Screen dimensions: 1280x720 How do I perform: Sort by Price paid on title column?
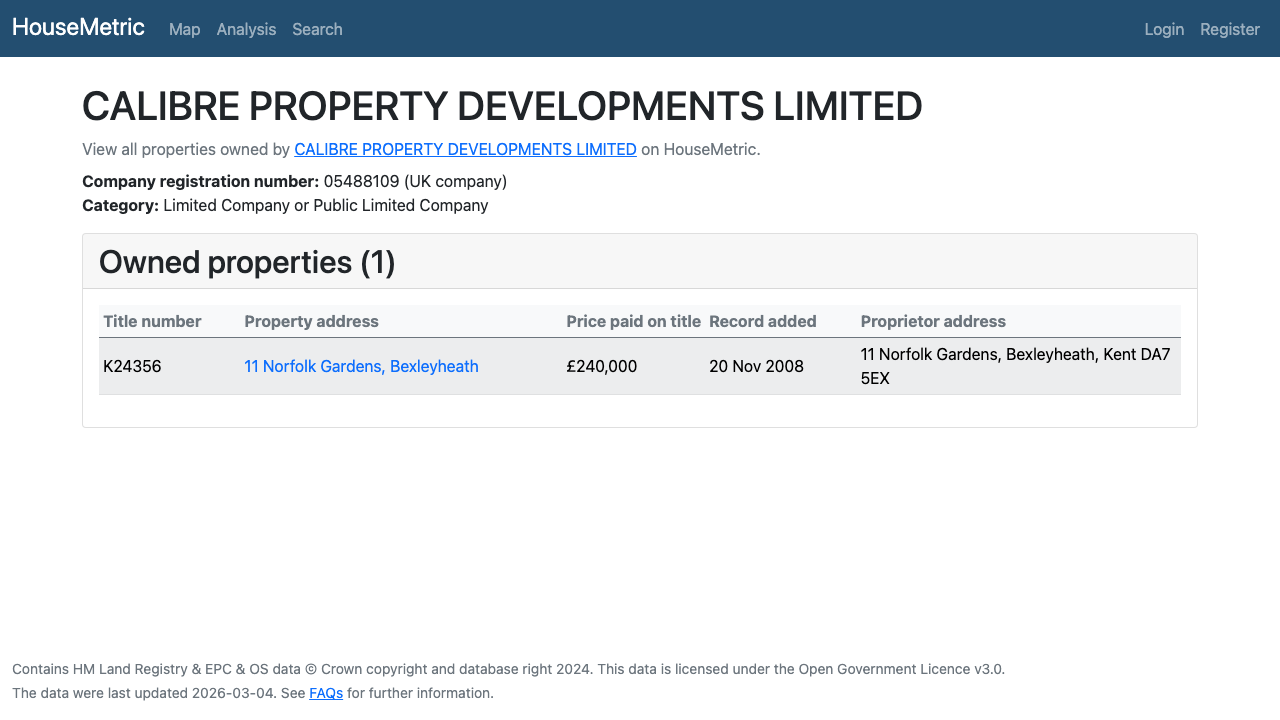click(634, 321)
